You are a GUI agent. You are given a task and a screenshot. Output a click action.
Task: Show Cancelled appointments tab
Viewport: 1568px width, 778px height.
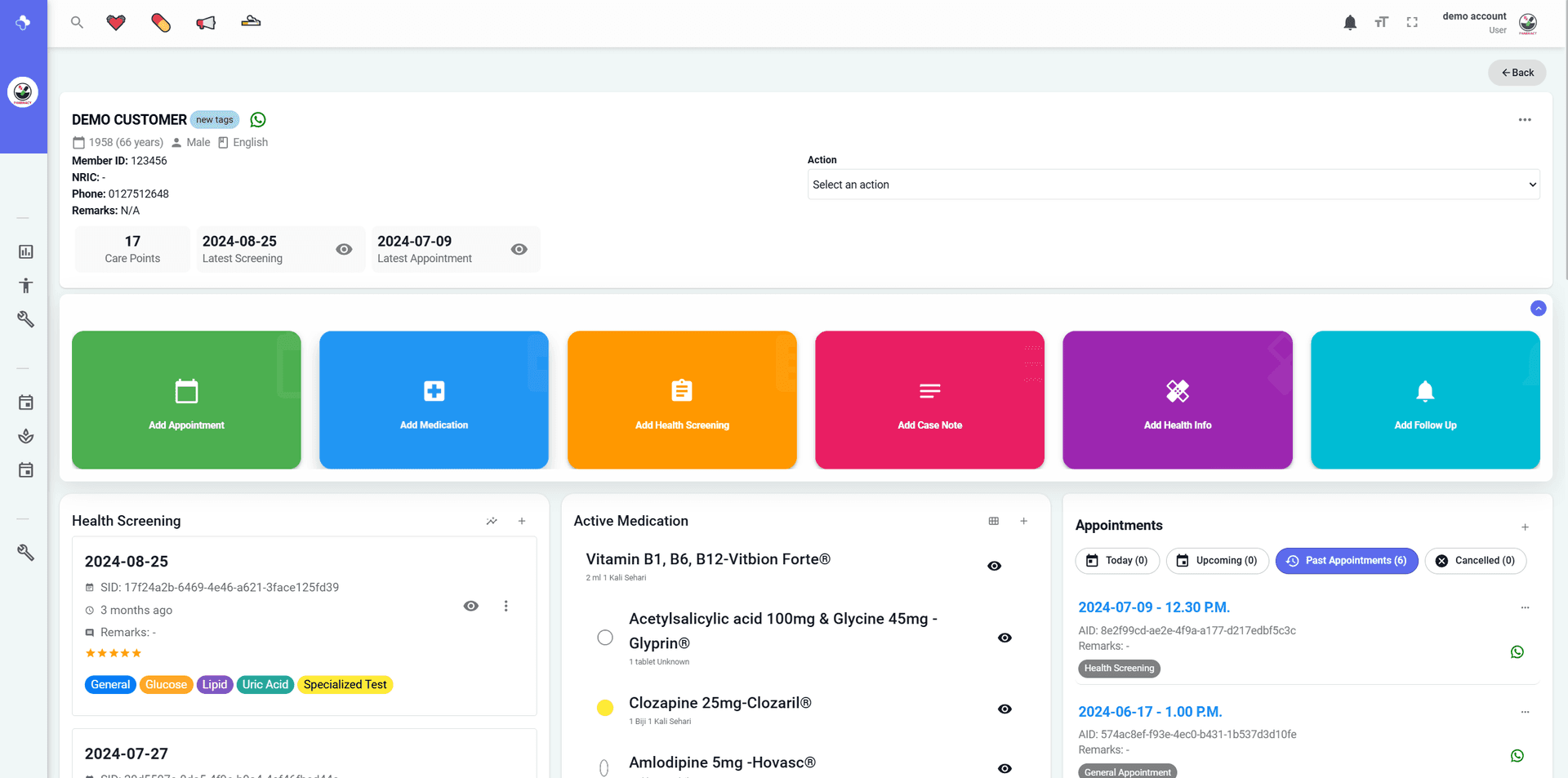1475,561
